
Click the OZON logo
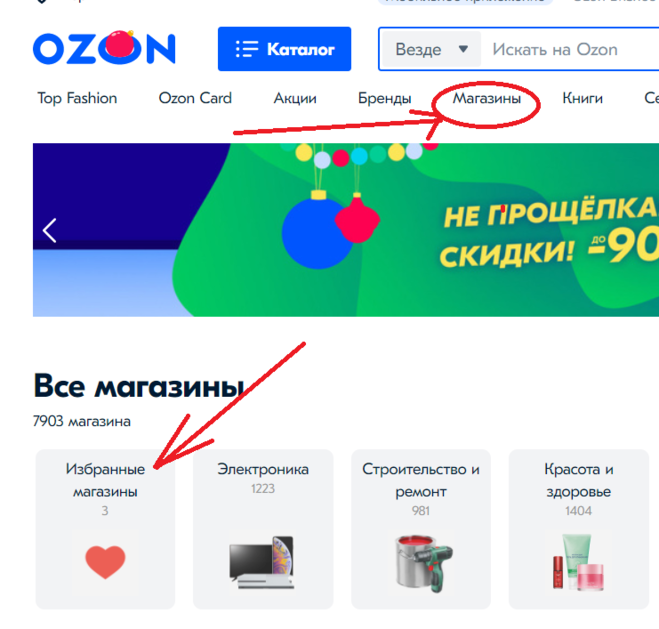(x=104, y=47)
